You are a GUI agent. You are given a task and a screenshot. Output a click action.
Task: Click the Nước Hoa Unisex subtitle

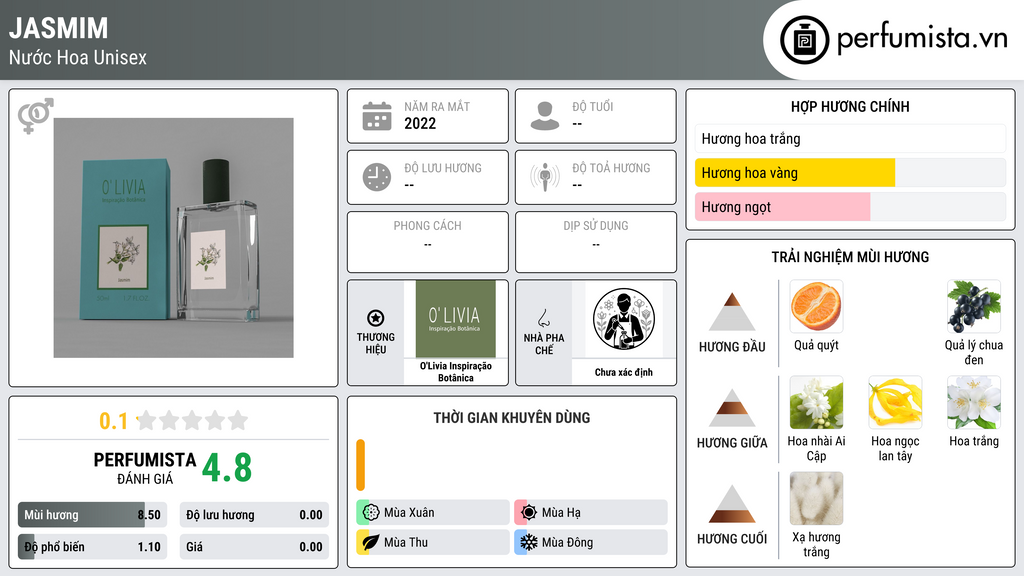(78, 57)
